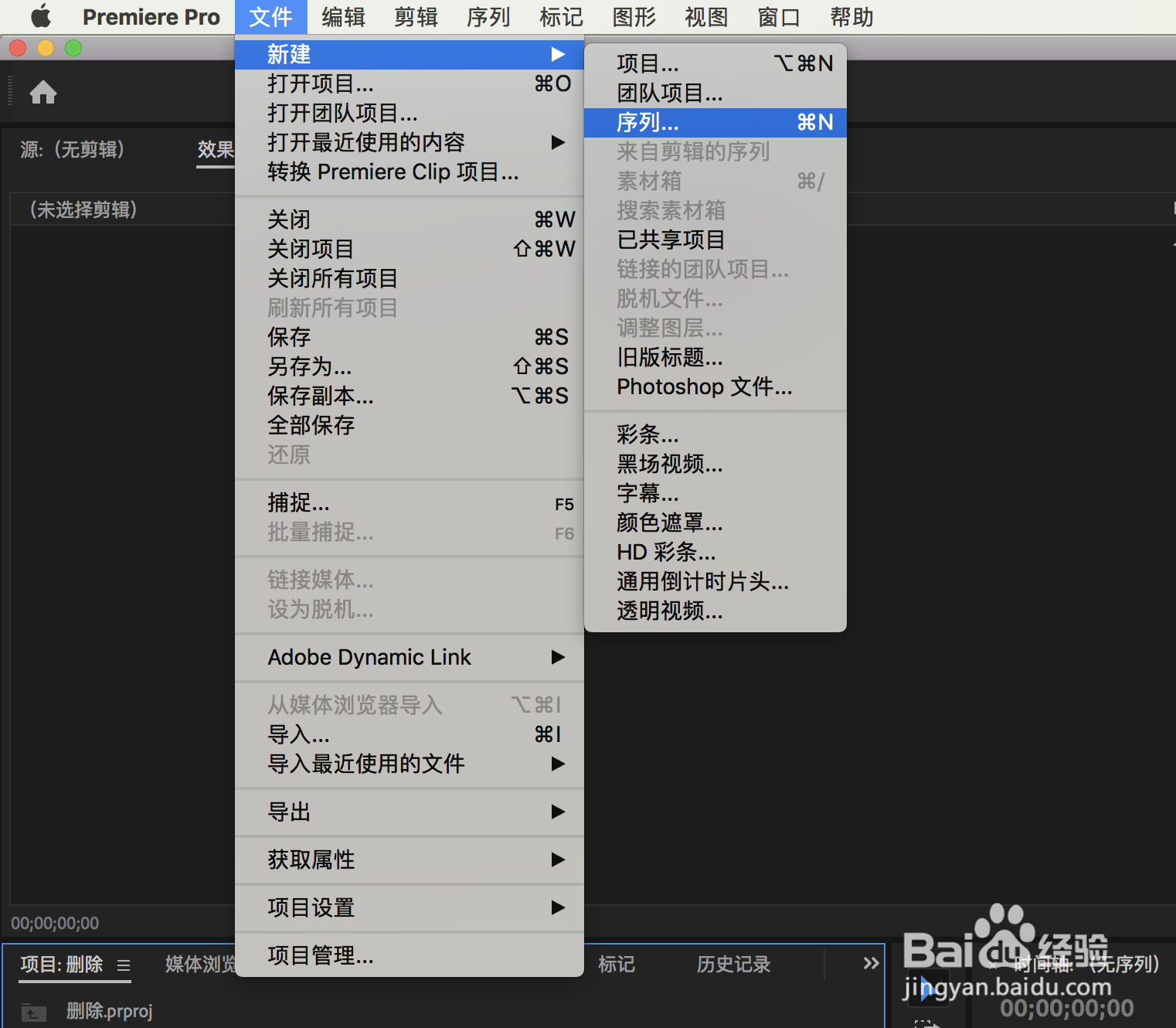Open the 窗口 menu
1176x1028 pixels.
(779, 17)
